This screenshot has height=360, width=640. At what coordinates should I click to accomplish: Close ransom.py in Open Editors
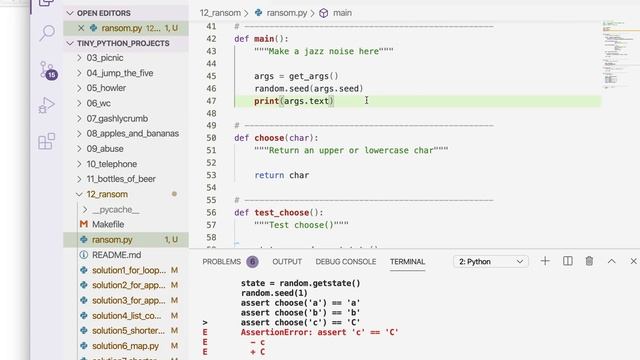(81, 28)
